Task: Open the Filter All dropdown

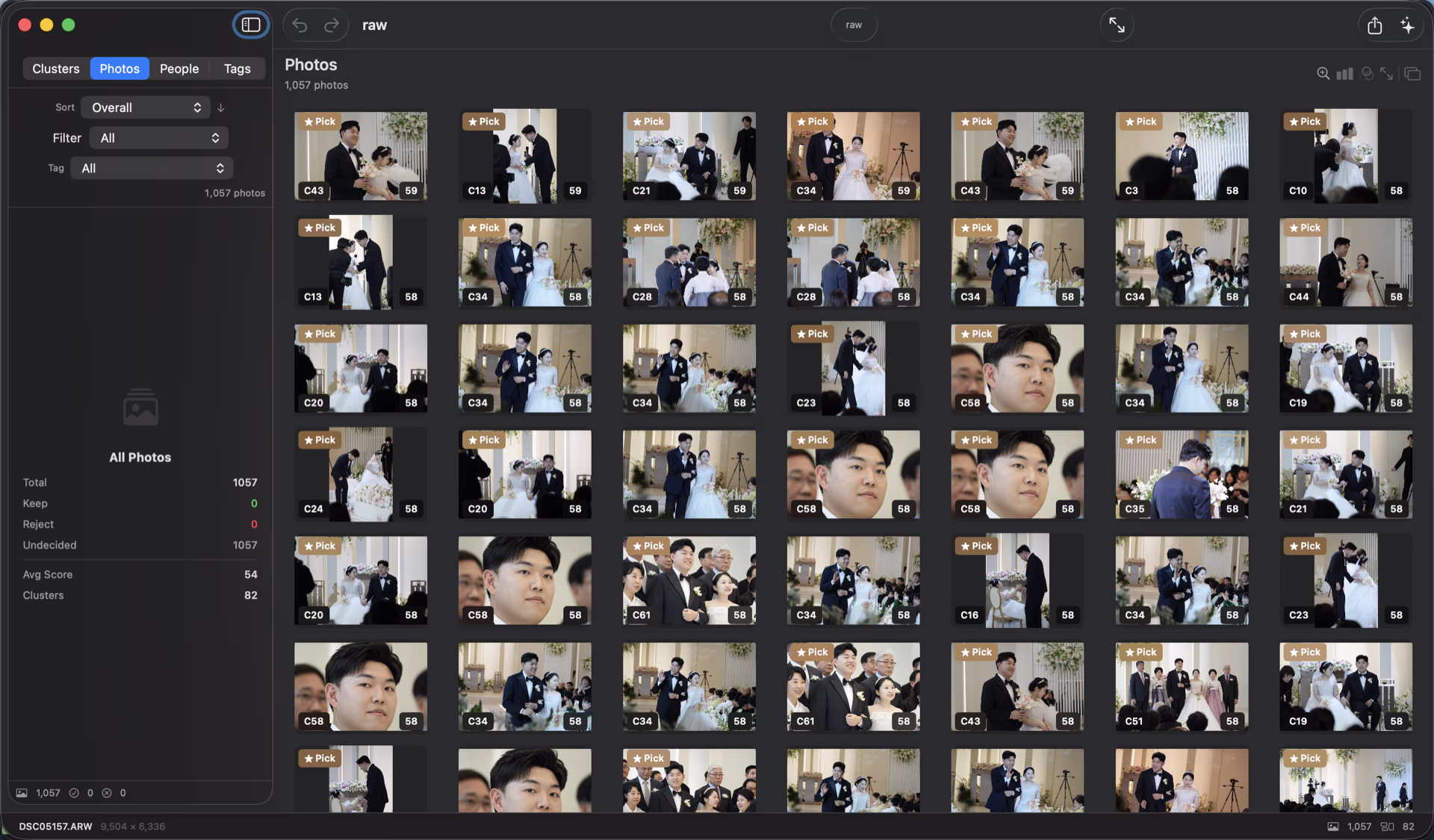Action: pos(159,138)
